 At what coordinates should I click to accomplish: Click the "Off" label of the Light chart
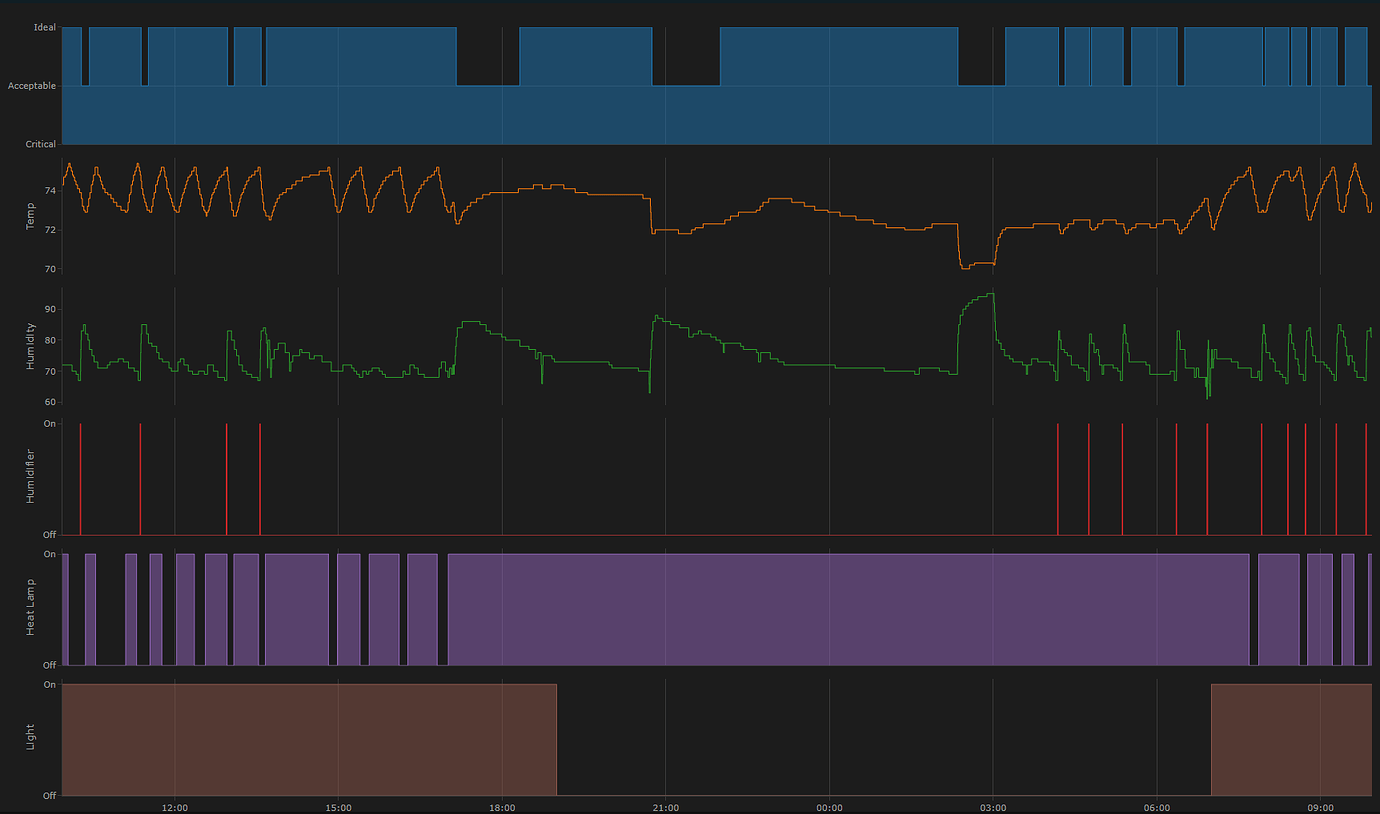coord(49,796)
